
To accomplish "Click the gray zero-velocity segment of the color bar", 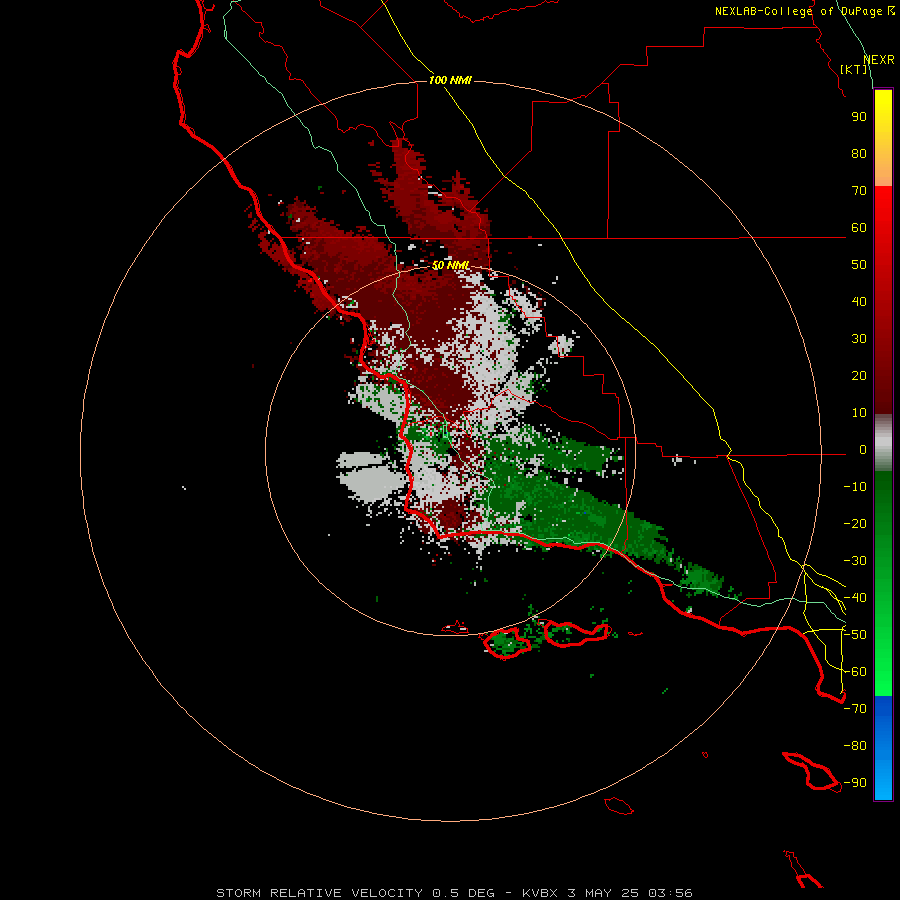I will click(883, 443).
